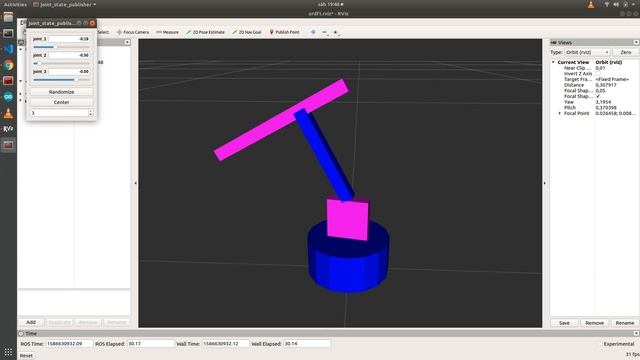Open the Files app in the dock
640x360 pixels.
(8, 17)
